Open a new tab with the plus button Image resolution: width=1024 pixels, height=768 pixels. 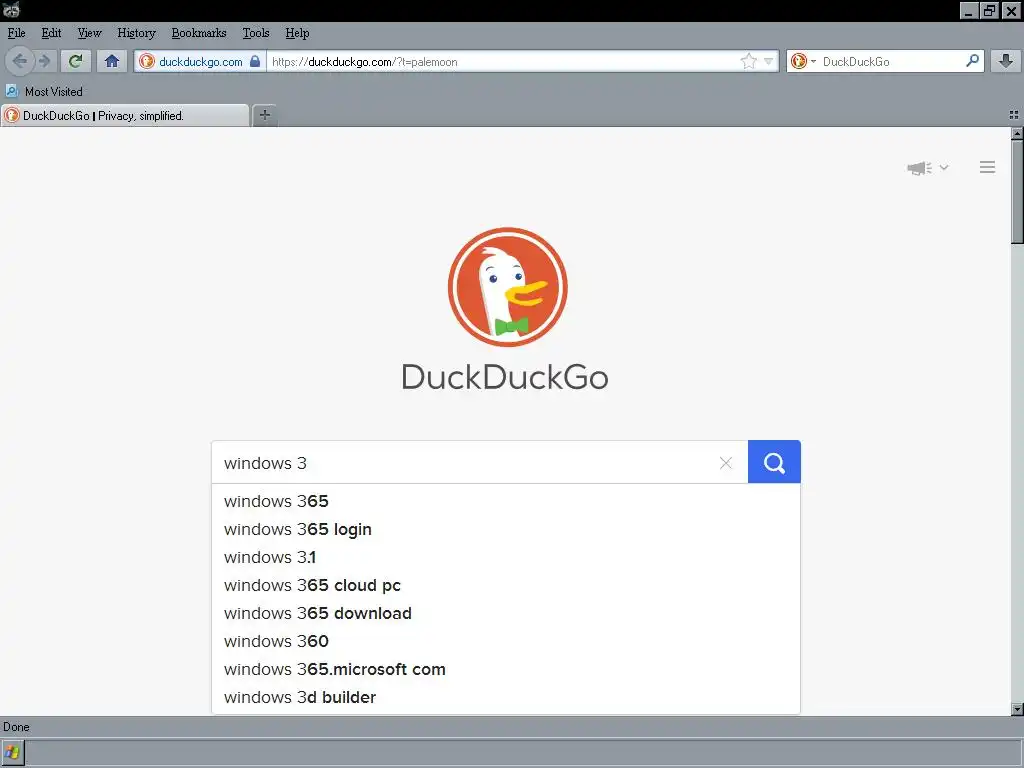click(264, 116)
